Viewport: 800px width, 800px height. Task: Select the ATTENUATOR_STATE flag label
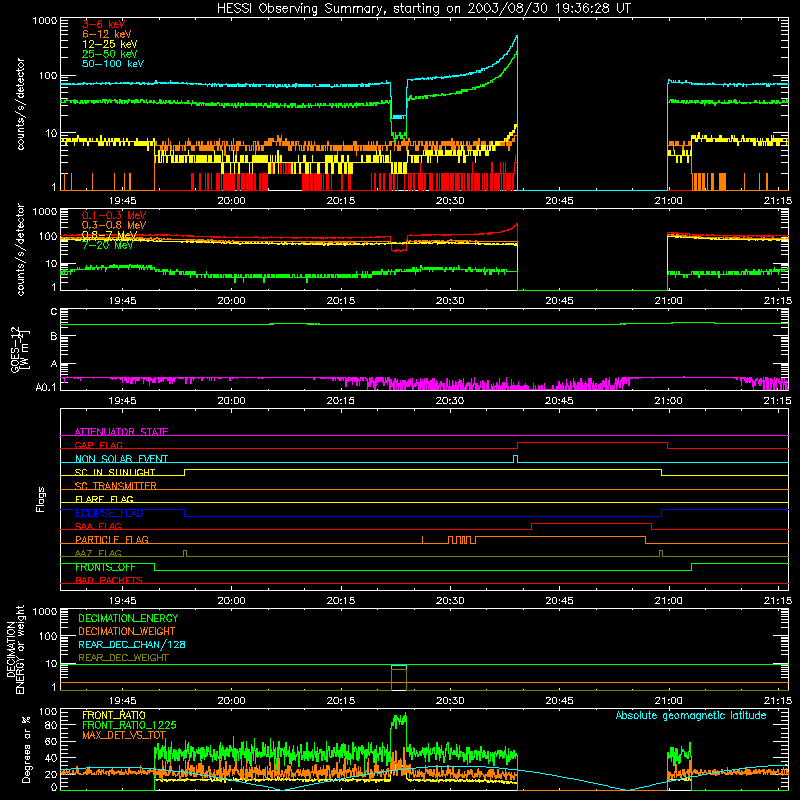pos(121,432)
